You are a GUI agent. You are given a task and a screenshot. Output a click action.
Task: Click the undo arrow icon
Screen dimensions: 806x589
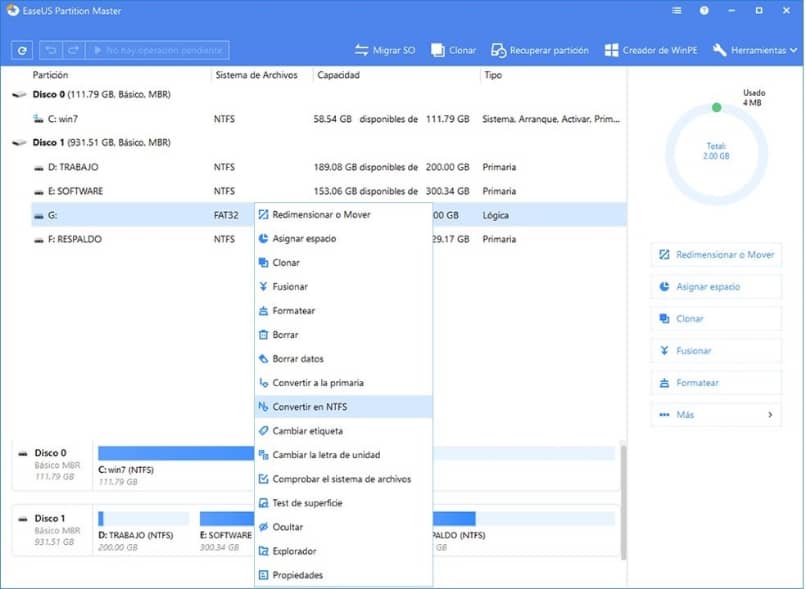tap(49, 49)
